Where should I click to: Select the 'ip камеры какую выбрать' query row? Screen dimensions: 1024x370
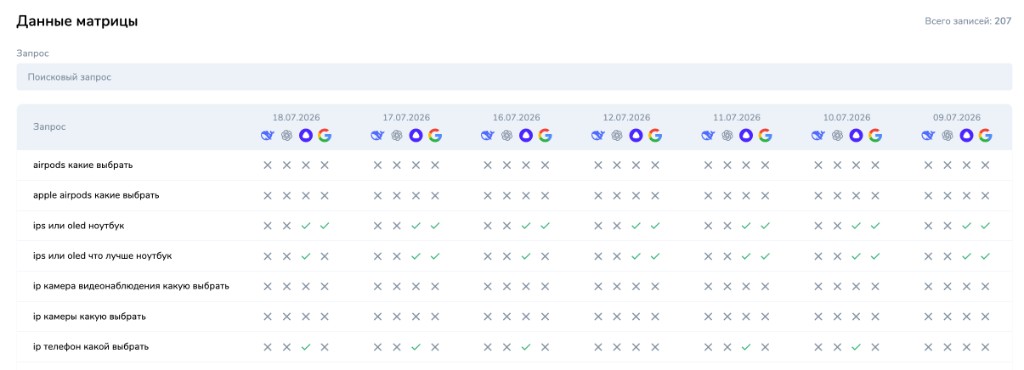(x=514, y=316)
